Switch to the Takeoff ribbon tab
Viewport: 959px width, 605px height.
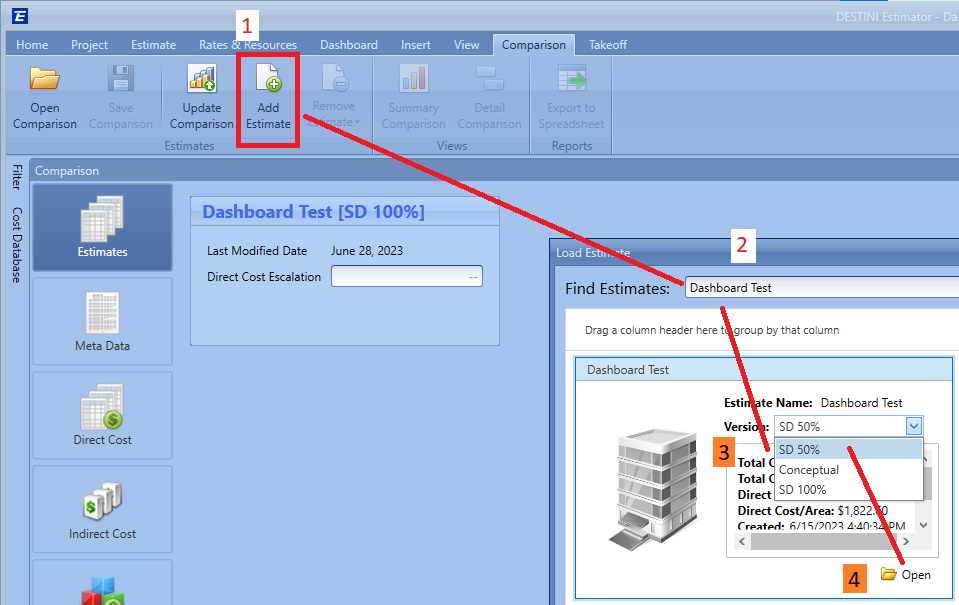(x=607, y=45)
